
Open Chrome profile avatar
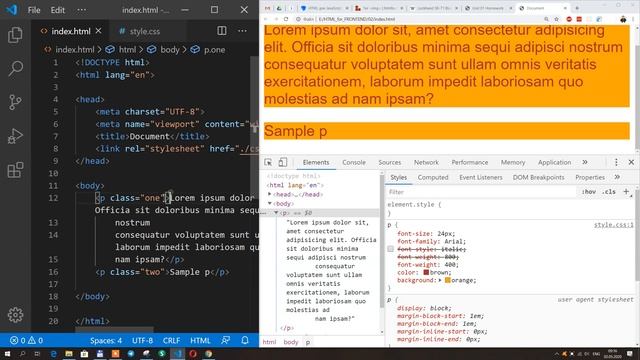pos(623,19)
